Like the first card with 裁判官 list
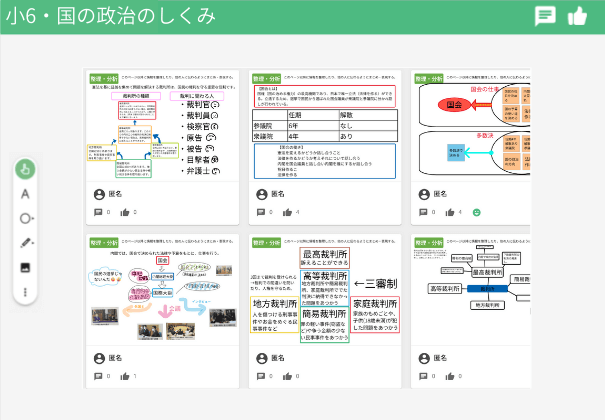The width and height of the screenshot is (605, 420). [125, 212]
